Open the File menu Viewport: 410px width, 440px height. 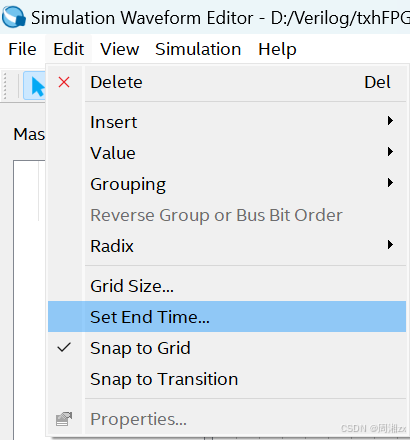(22, 49)
